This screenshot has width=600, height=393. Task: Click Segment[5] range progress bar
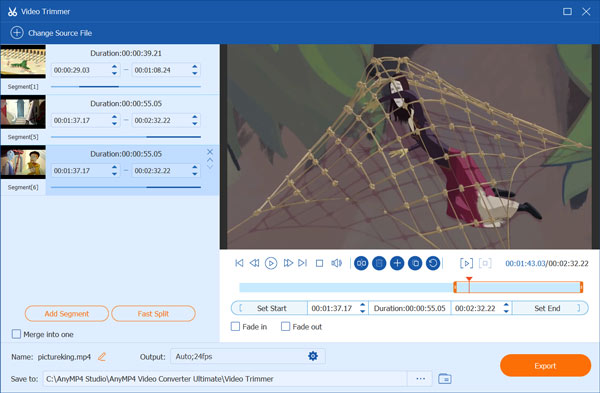pos(126,137)
